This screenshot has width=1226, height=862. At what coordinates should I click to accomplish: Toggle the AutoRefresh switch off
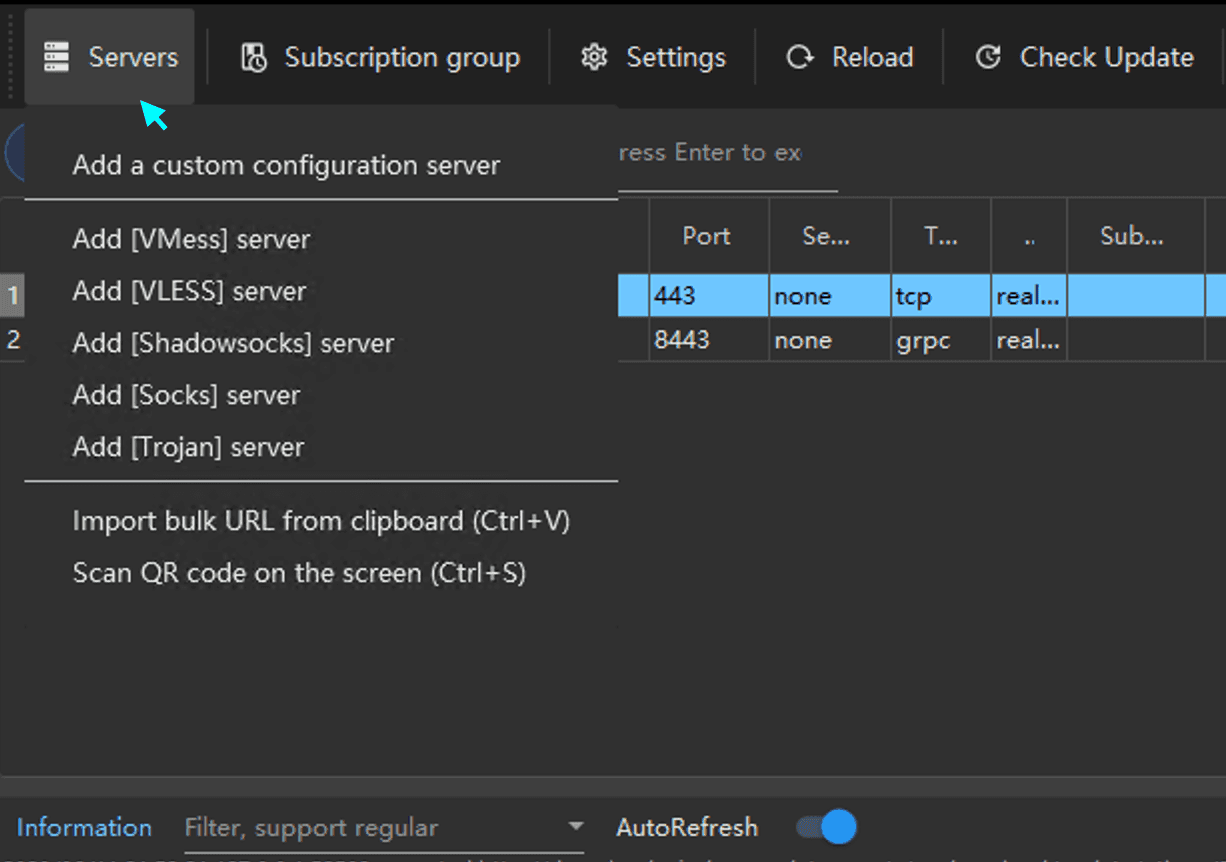tap(827, 828)
